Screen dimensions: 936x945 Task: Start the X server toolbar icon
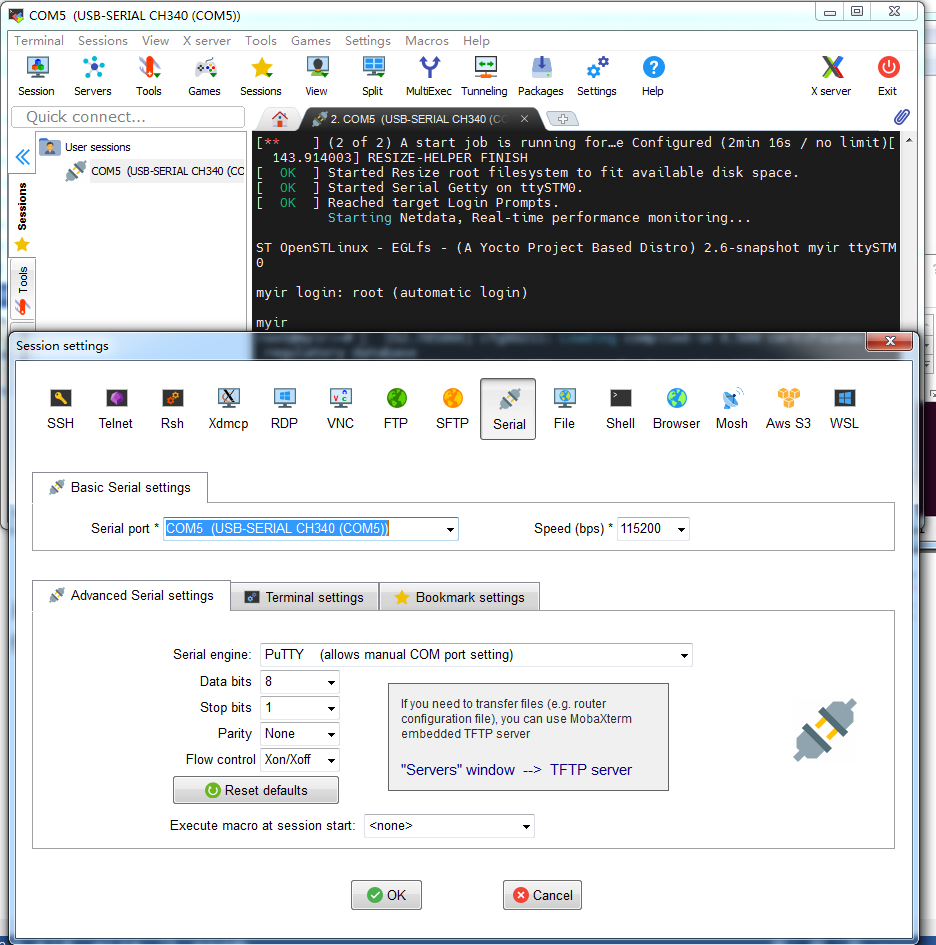(831, 76)
